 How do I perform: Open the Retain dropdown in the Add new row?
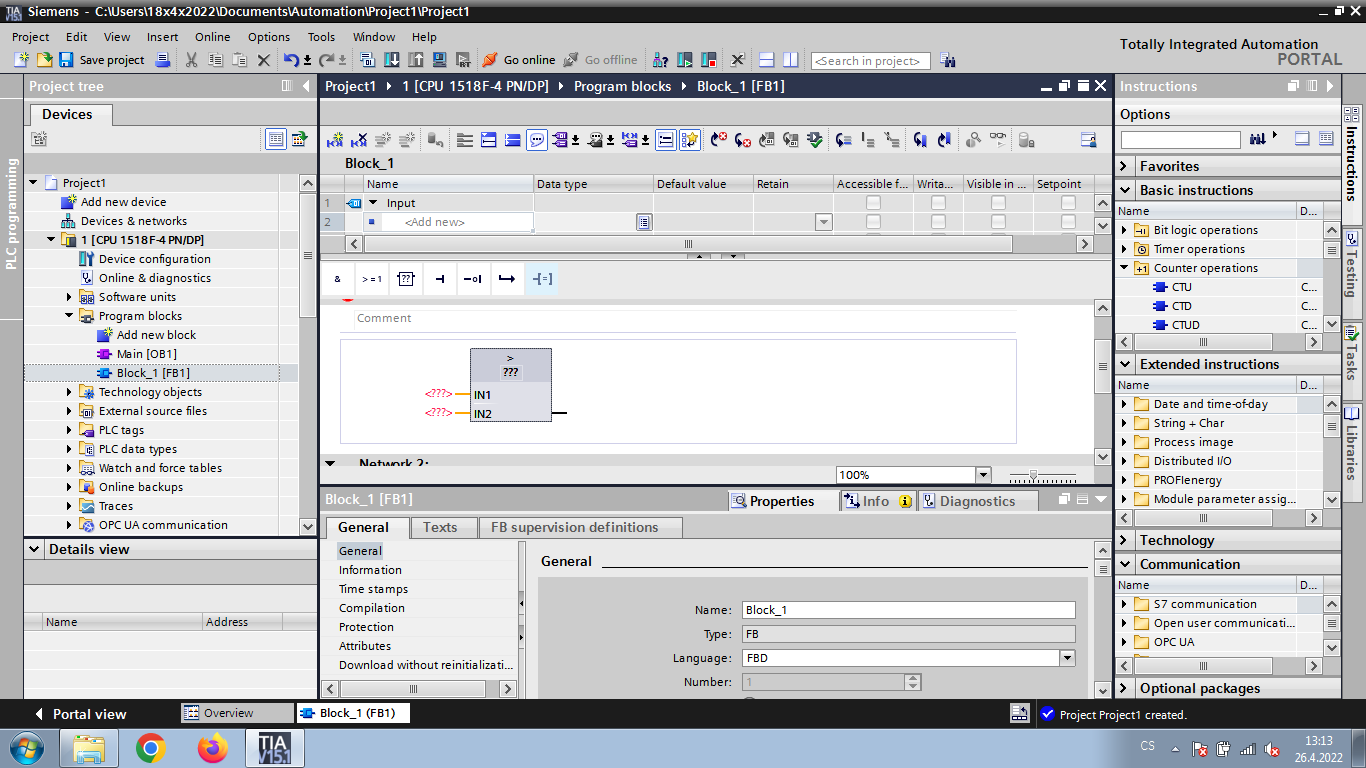coord(824,222)
